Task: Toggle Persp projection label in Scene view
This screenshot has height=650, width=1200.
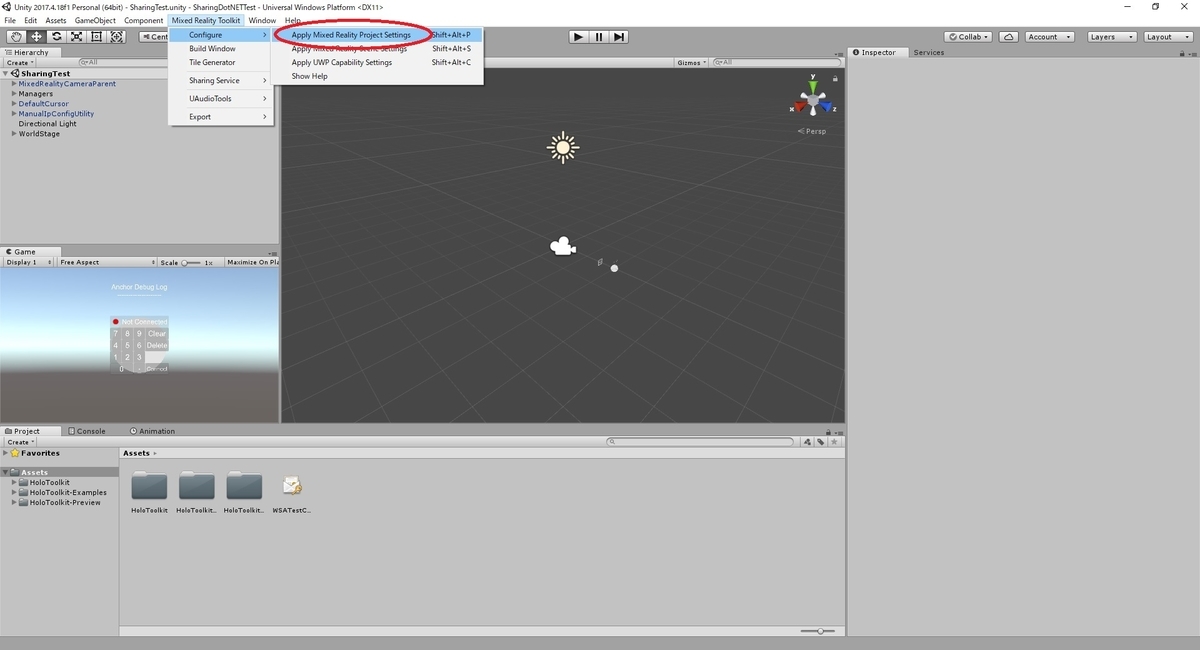Action: 813,131
